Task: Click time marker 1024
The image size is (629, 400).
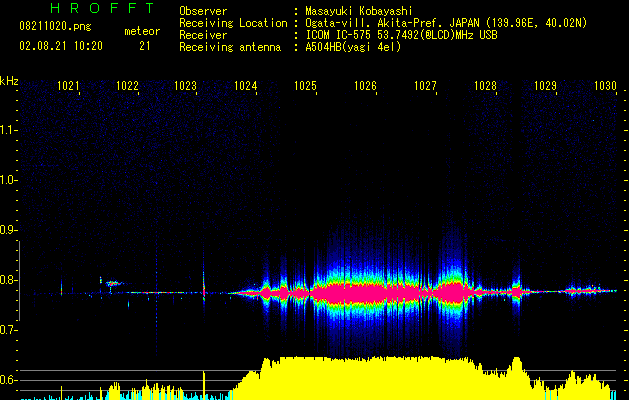Action: tap(246, 86)
